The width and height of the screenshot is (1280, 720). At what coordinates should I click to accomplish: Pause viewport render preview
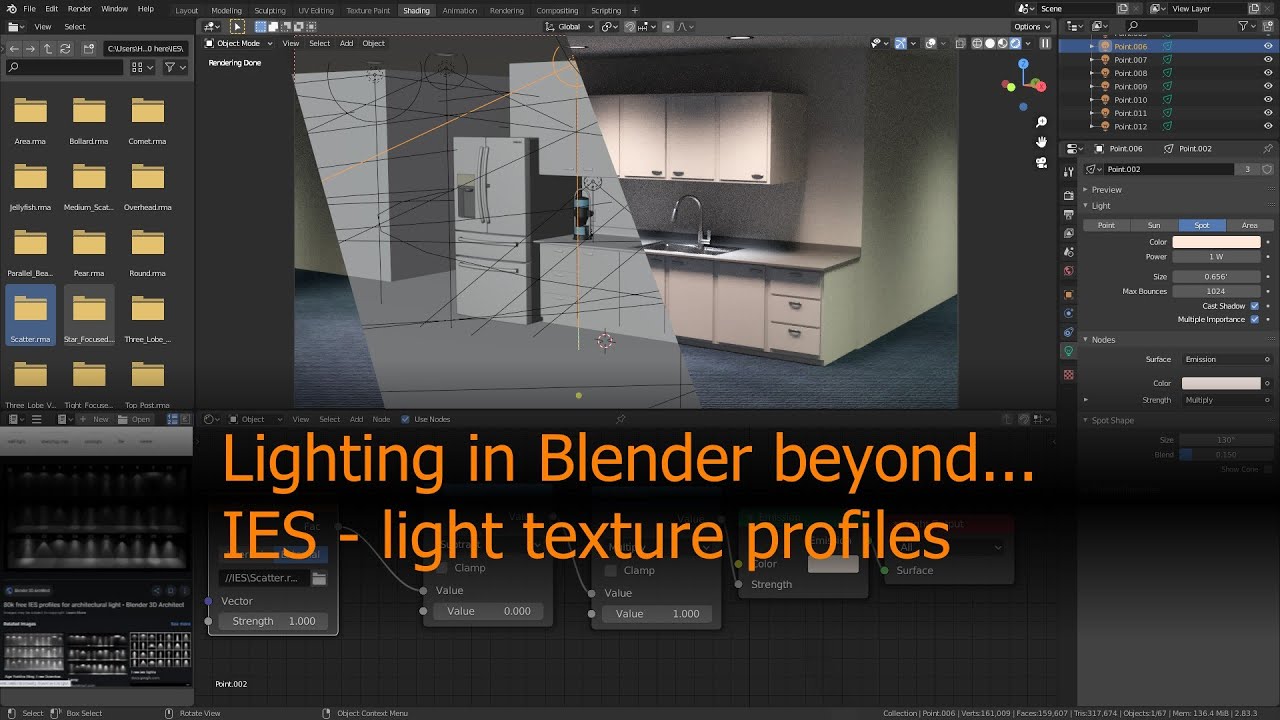point(1045,44)
